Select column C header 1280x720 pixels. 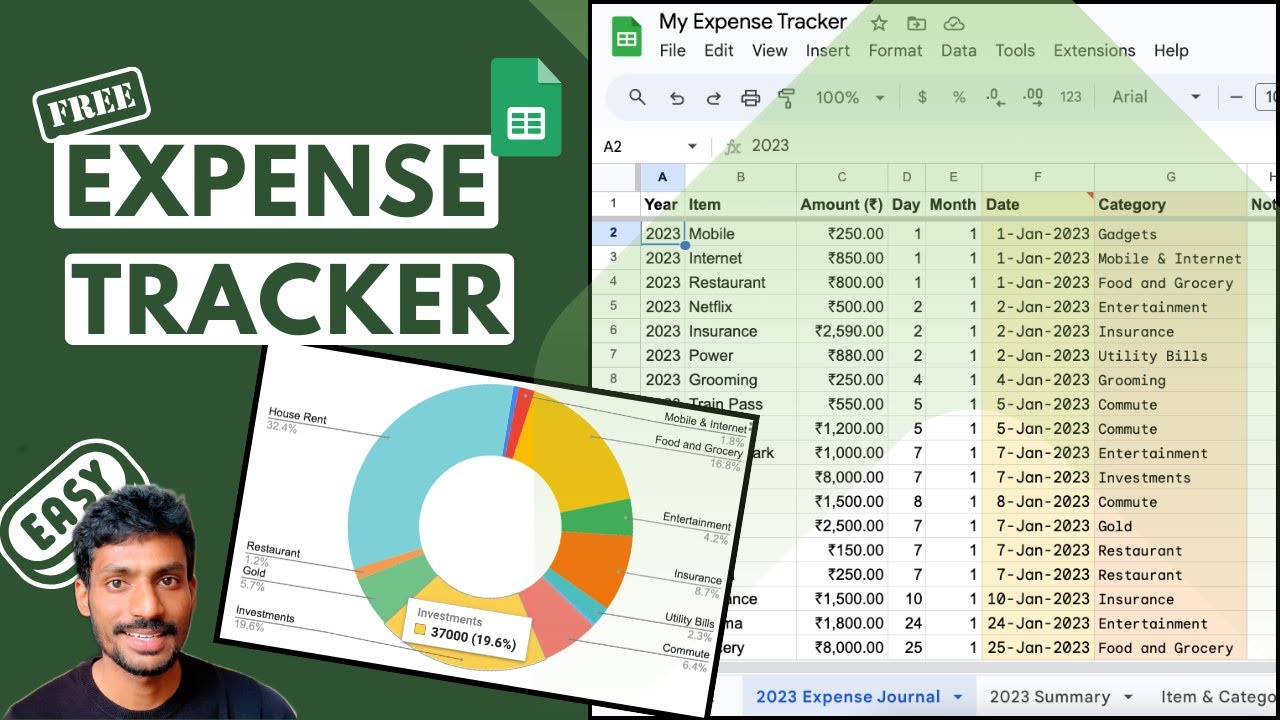point(841,177)
